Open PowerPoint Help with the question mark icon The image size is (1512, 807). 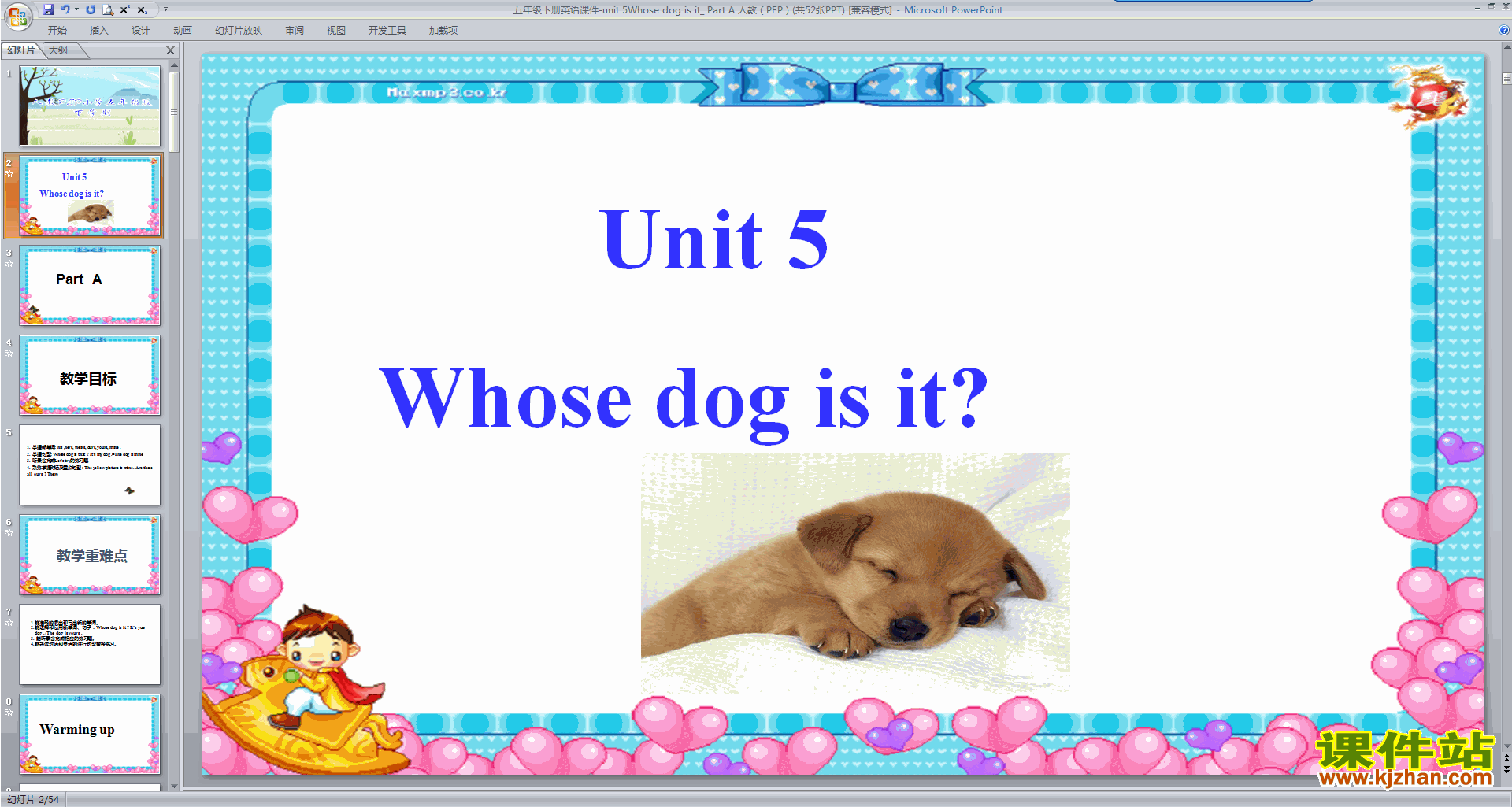(x=1503, y=31)
